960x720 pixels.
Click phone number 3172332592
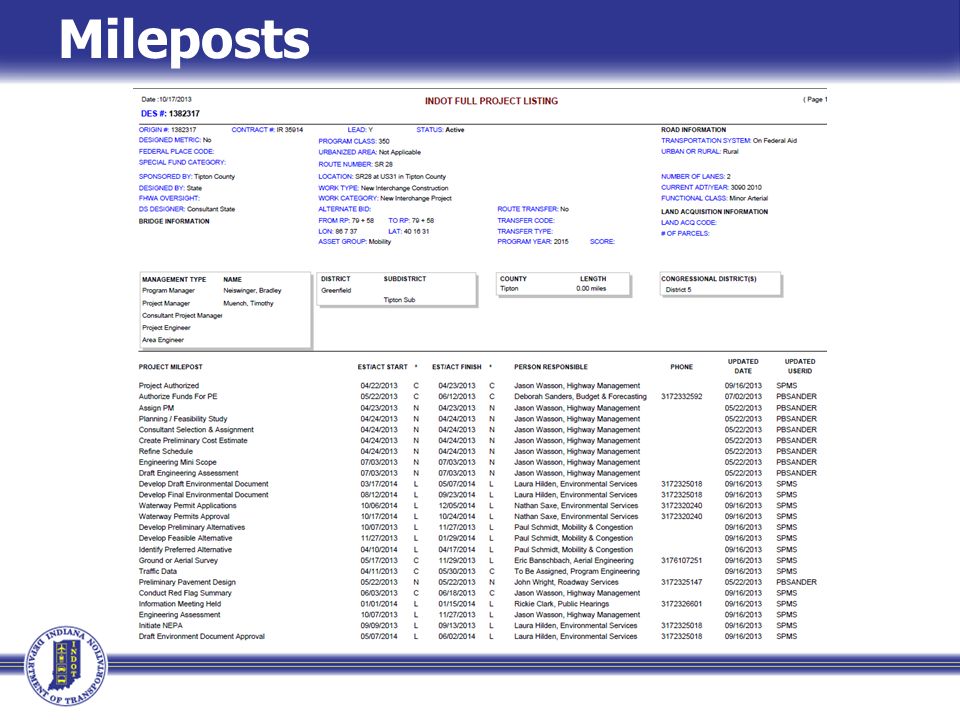pyautogui.click(x=681, y=396)
